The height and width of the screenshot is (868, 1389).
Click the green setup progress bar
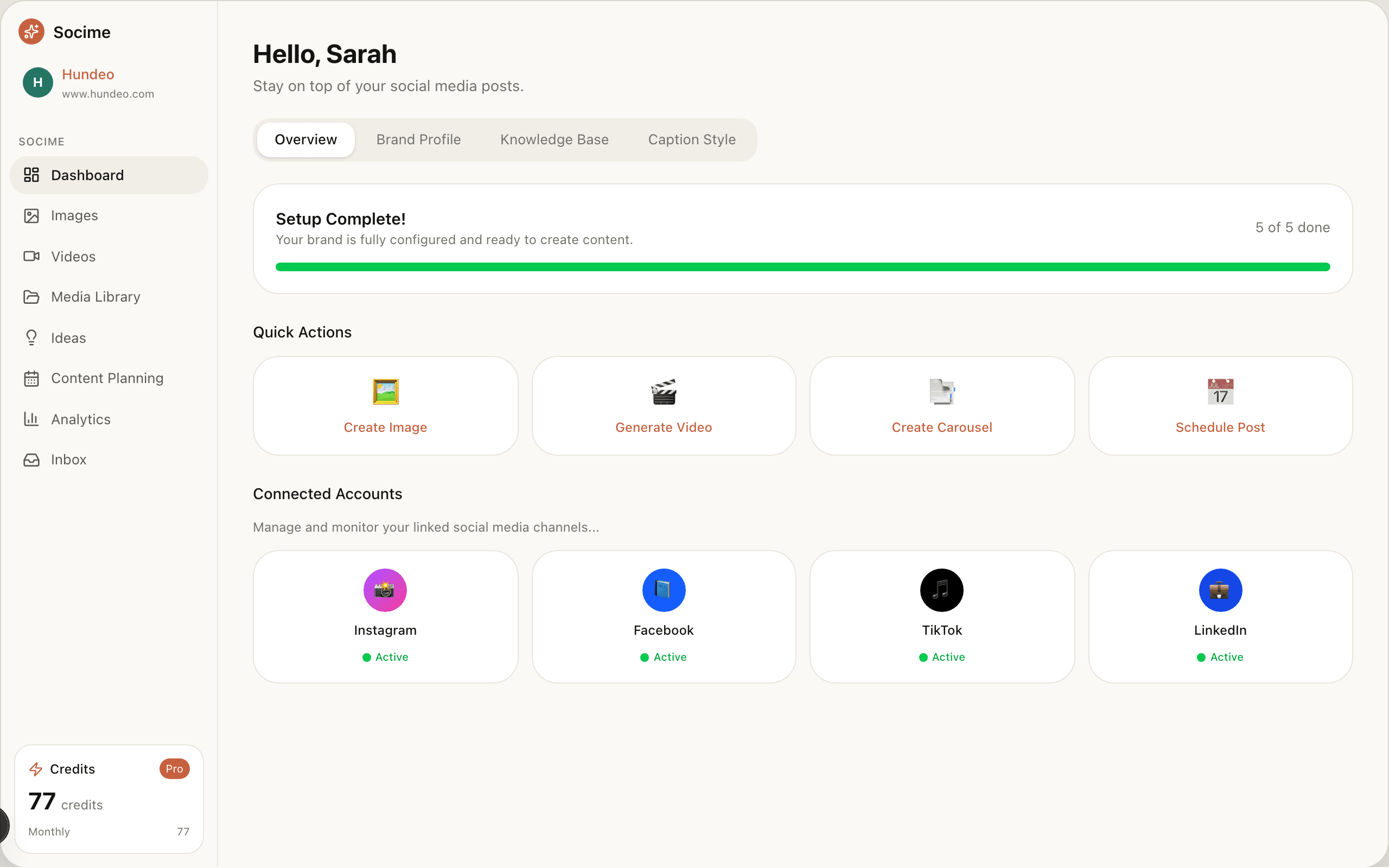pos(802,267)
